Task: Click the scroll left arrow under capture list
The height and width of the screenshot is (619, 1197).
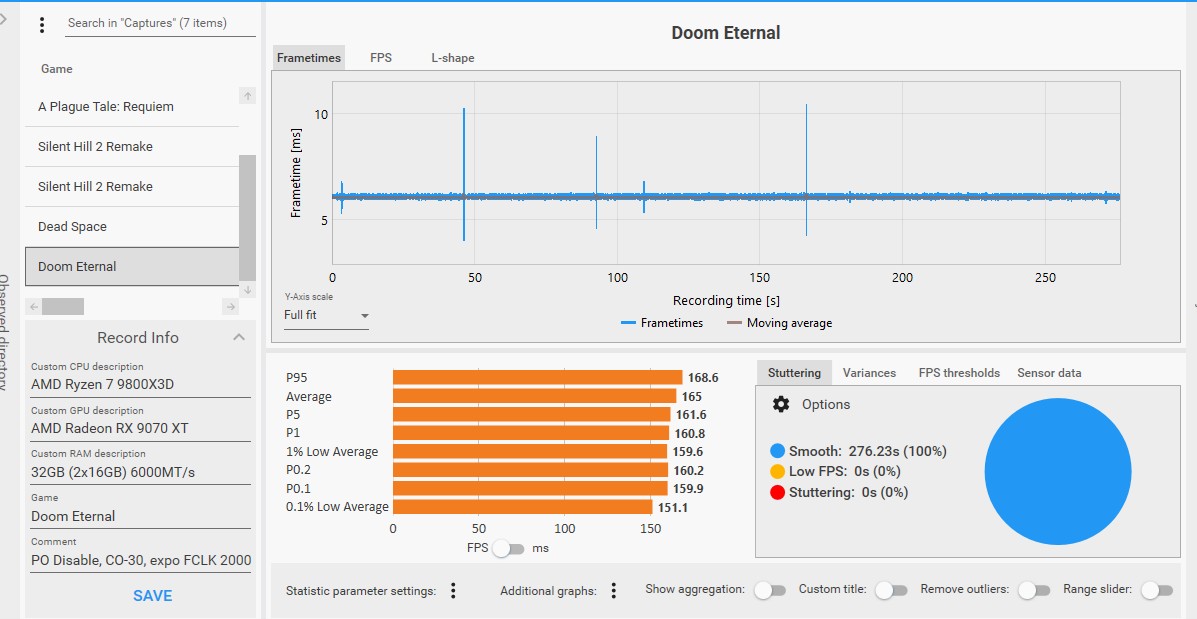Action: [32, 306]
